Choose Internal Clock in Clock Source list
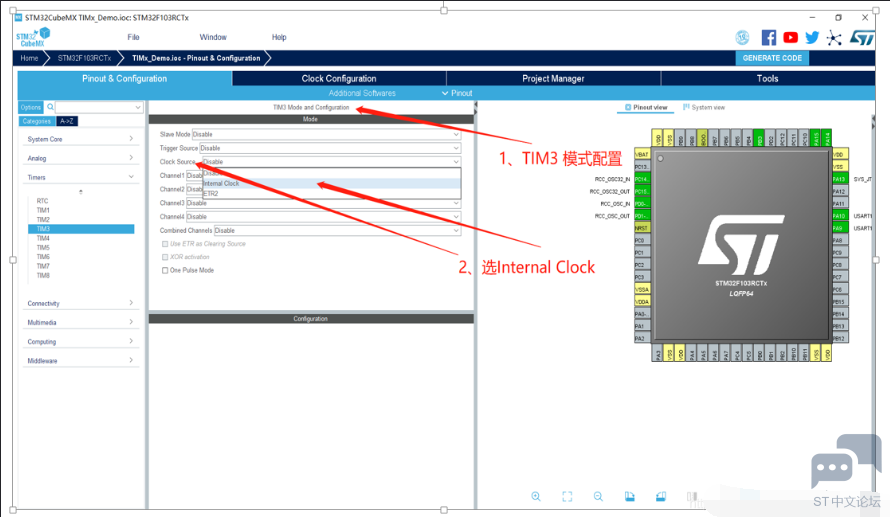The width and height of the screenshot is (890, 517). click(x=331, y=183)
